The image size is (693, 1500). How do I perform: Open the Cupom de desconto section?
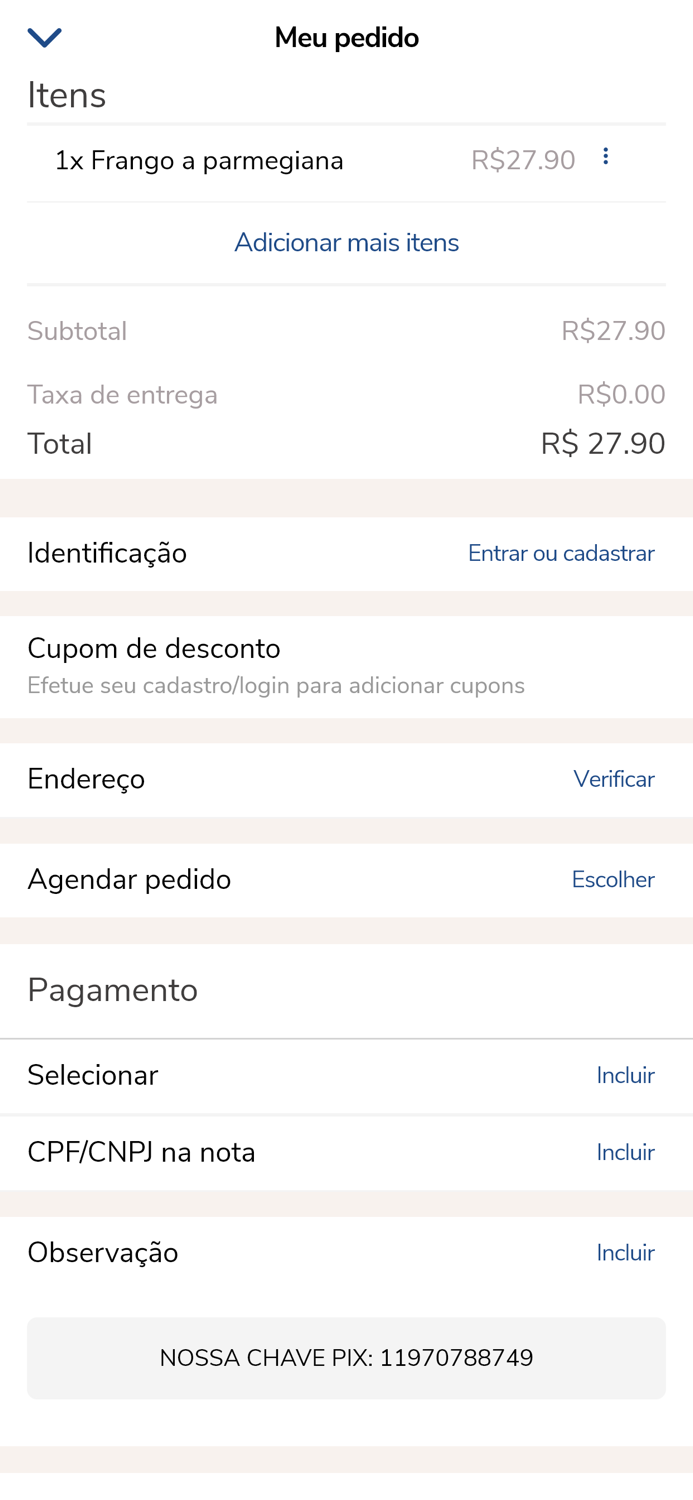[154, 649]
